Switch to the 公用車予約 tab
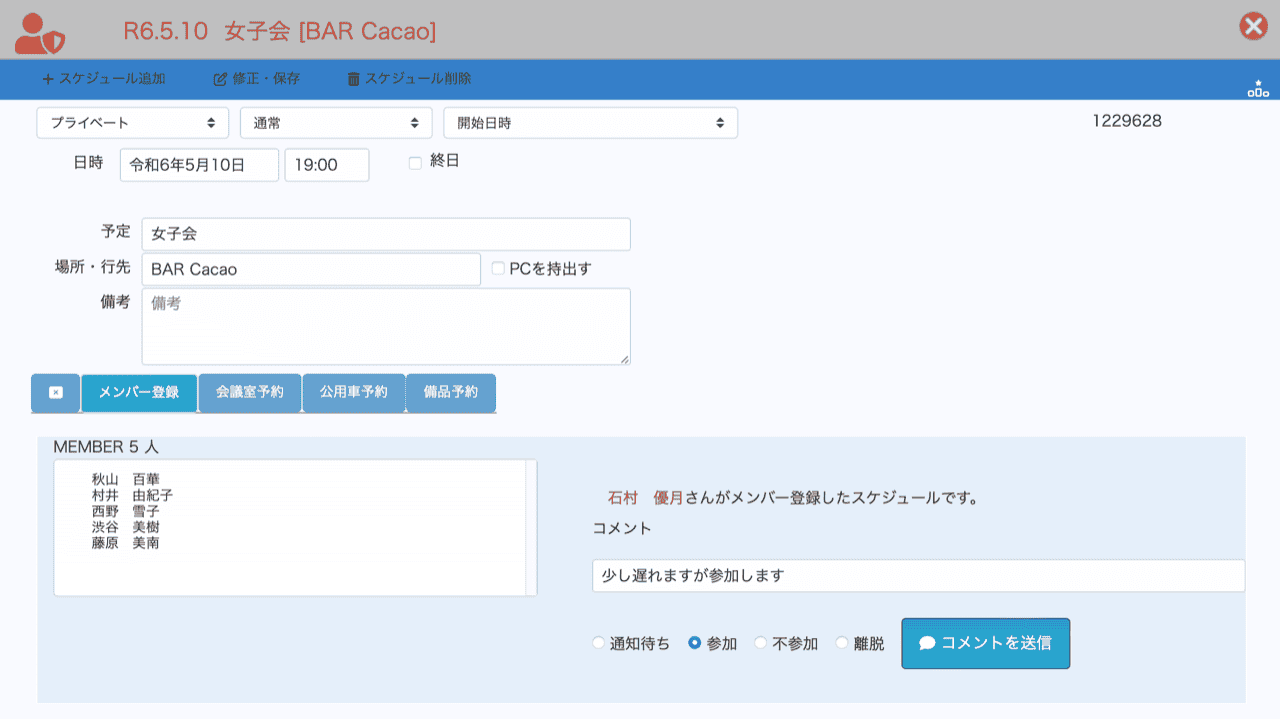The height and width of the screenshot is (719, 1280). coord(353,393)
